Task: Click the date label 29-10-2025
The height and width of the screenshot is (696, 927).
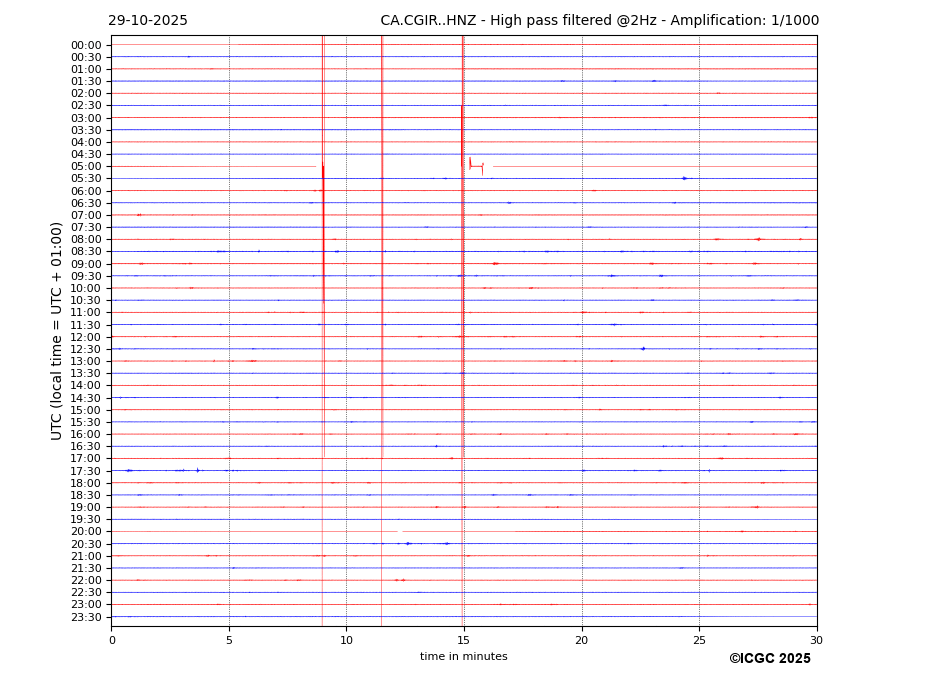Action: 148,21
